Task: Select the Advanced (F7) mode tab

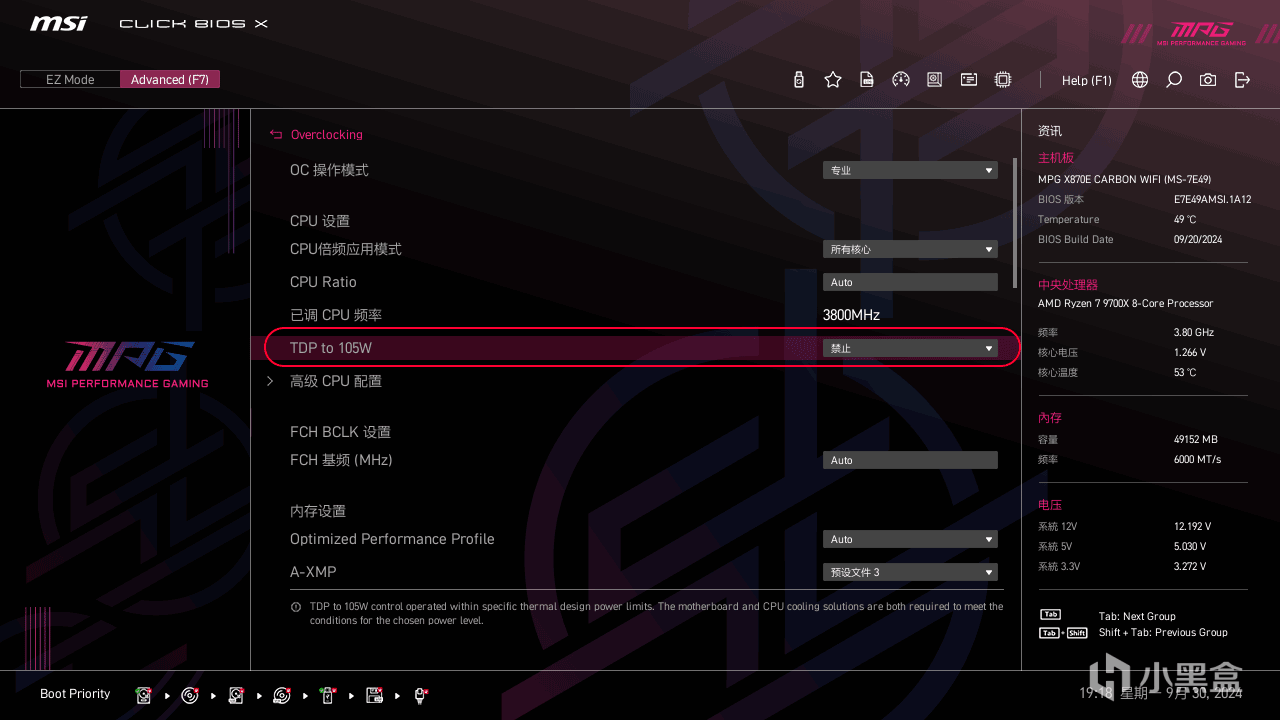Action: click(170, 79)
